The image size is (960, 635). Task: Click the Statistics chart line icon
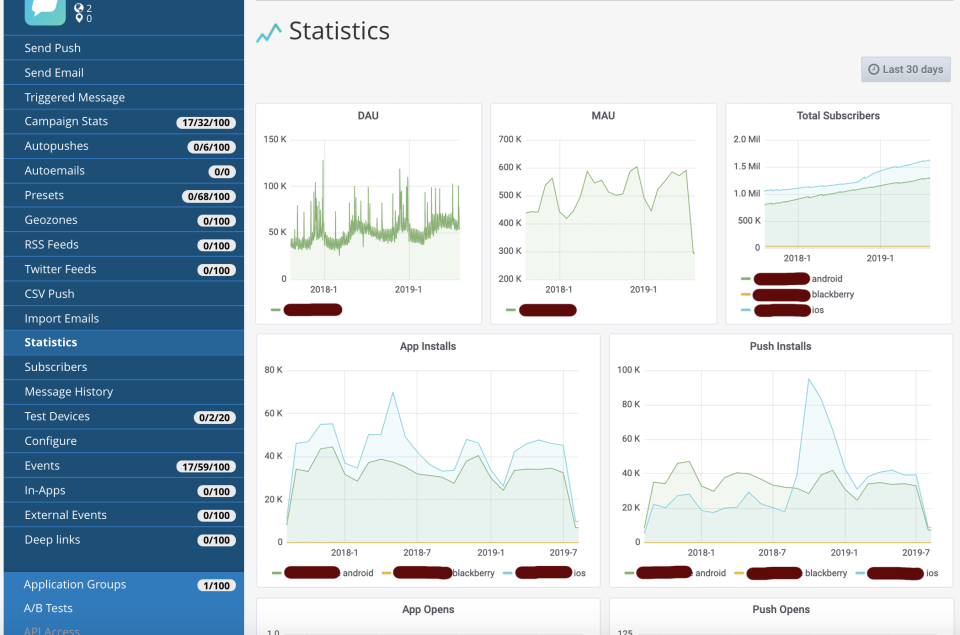[268, 34]
